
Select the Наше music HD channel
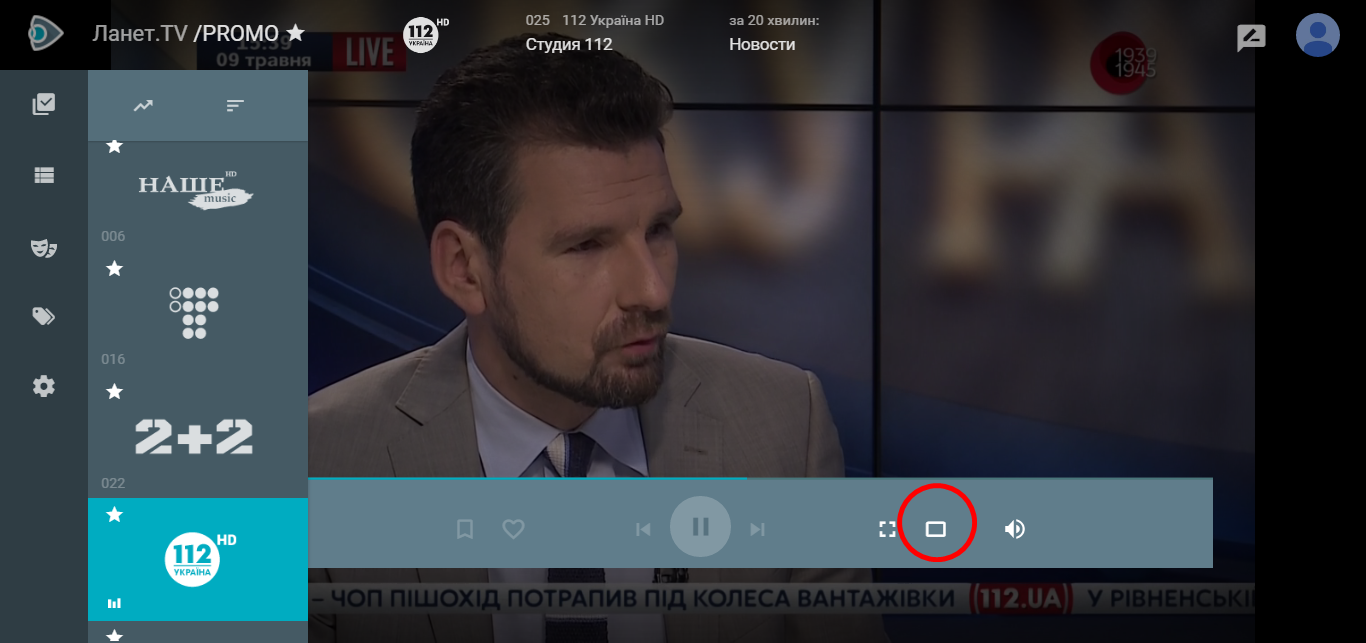pyautogui.click(x=196, y=190)
